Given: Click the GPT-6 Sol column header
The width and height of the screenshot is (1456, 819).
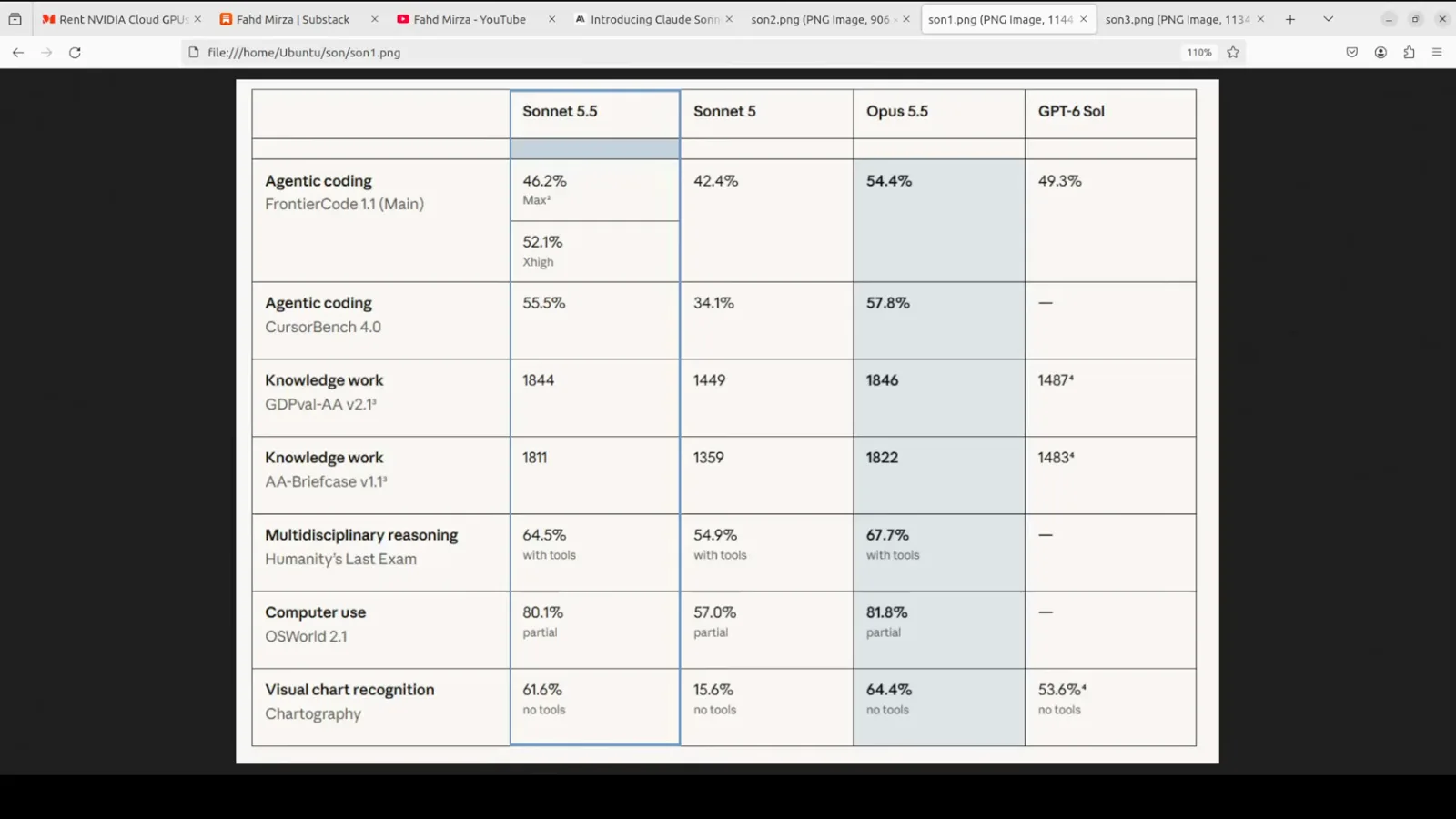Looking at the screenshot, I should click(x=1071, y=111).
